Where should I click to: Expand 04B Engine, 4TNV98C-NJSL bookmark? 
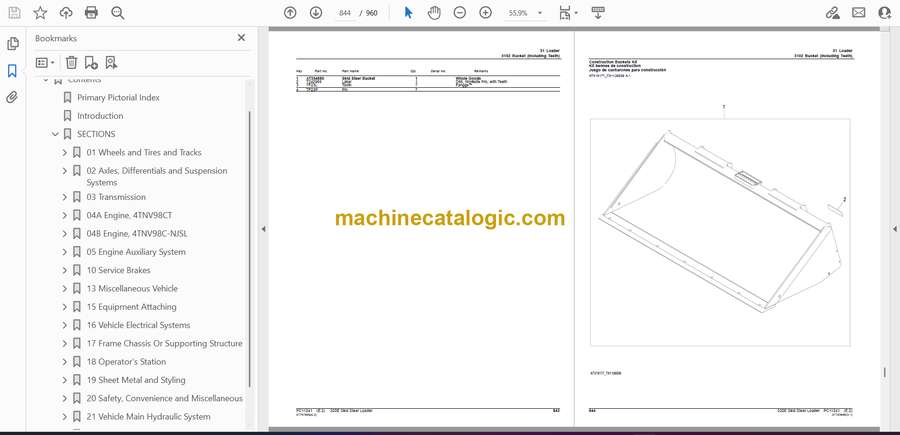tap(64, 234)
